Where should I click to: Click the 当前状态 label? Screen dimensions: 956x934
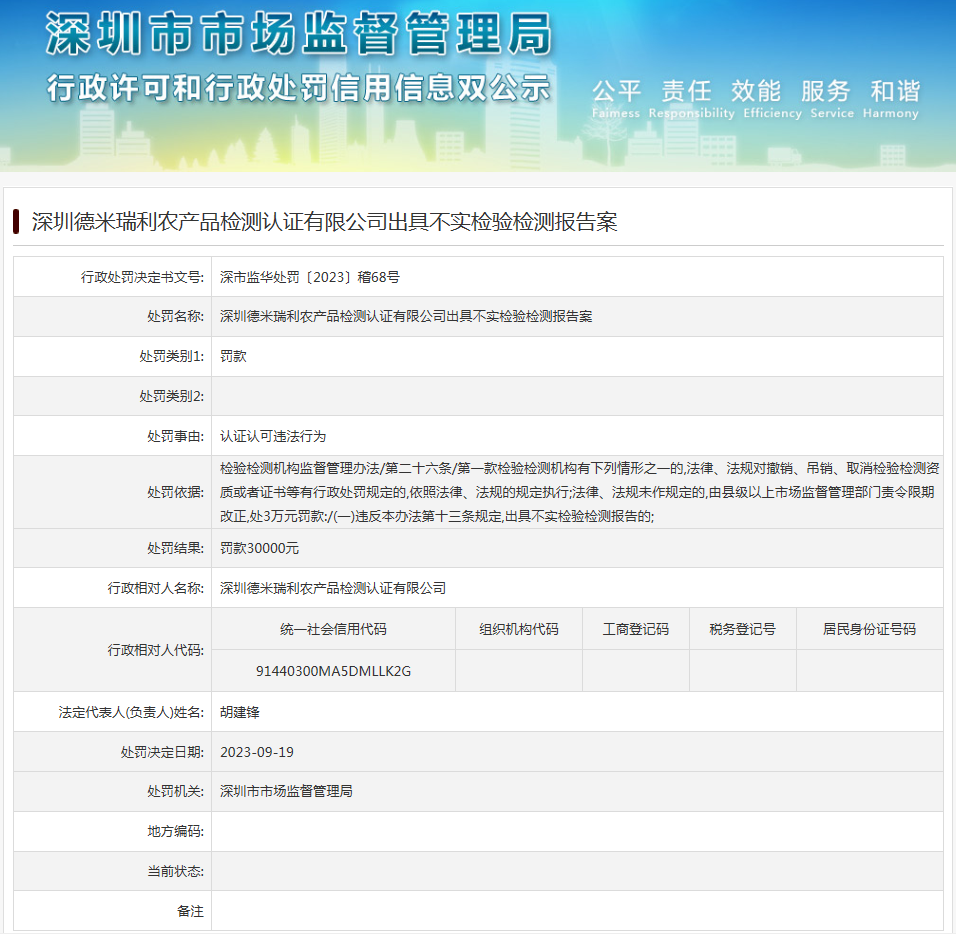[176, 872]
